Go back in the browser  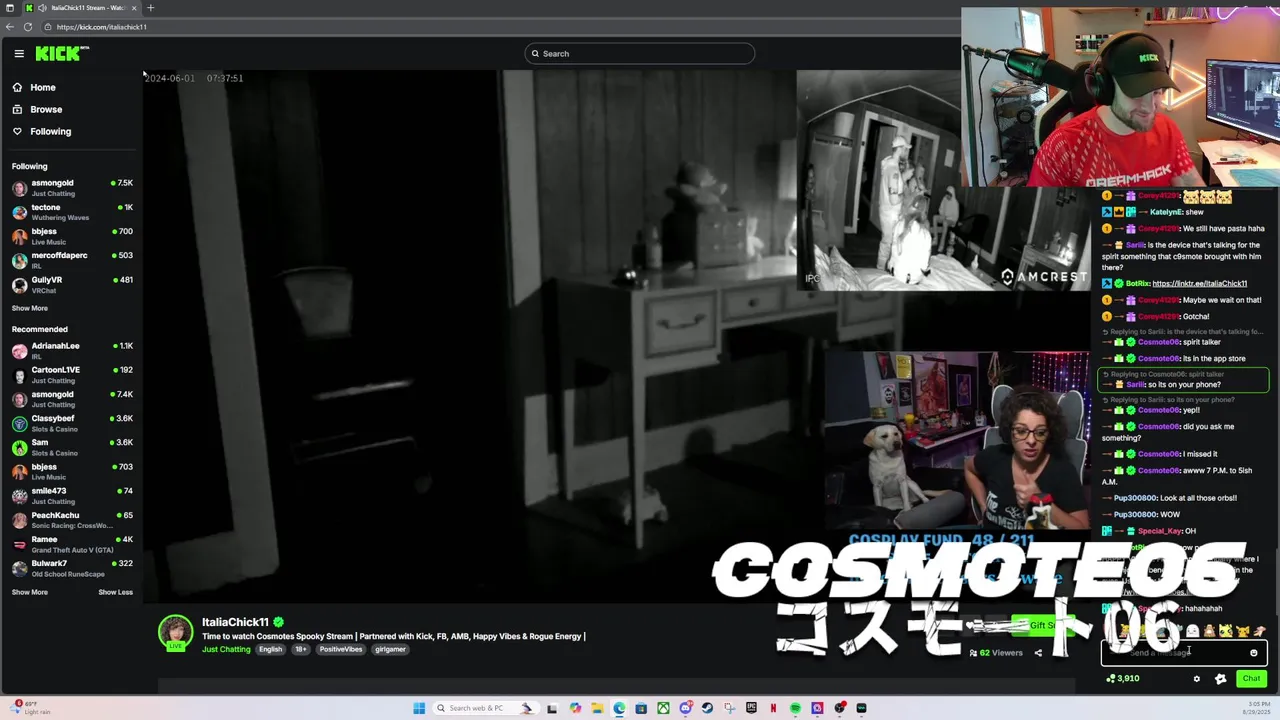coord(10,27)
